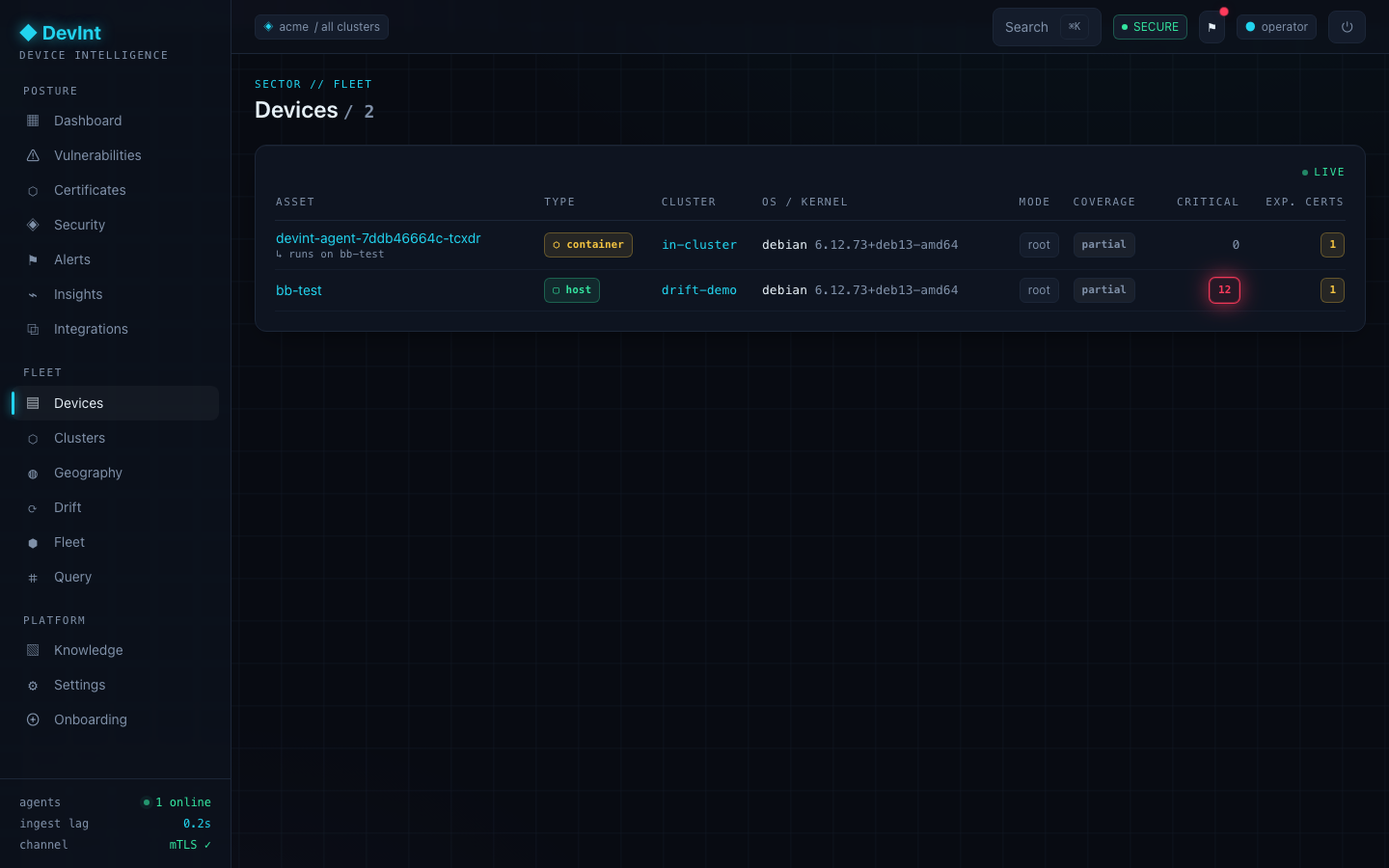
Task: Click ingest lag value 0.2s
Action: pyautogui.click(x=197, y=824)
